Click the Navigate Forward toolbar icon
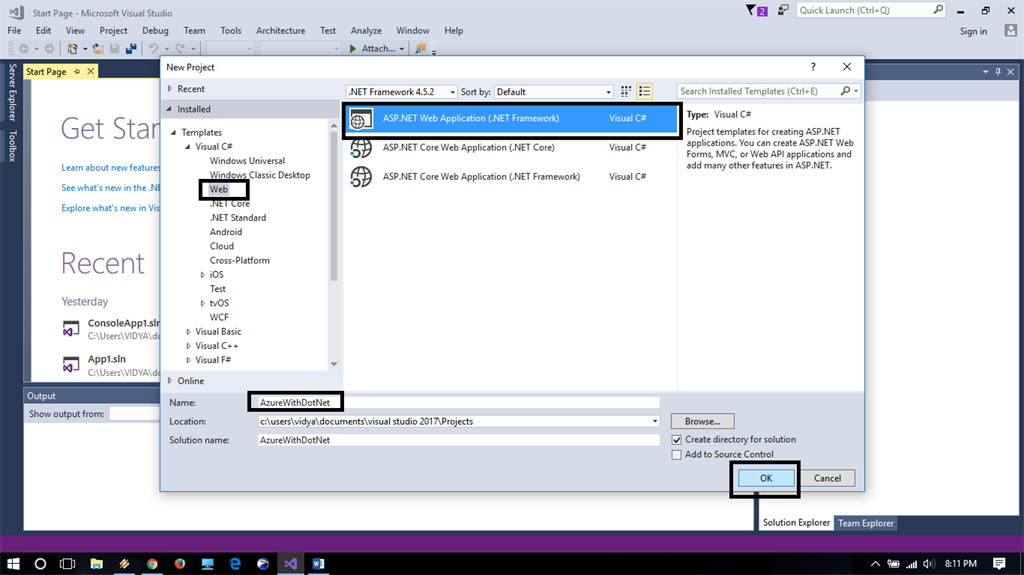The height and width of the screenshot is (575, 1024). [49, 48]
